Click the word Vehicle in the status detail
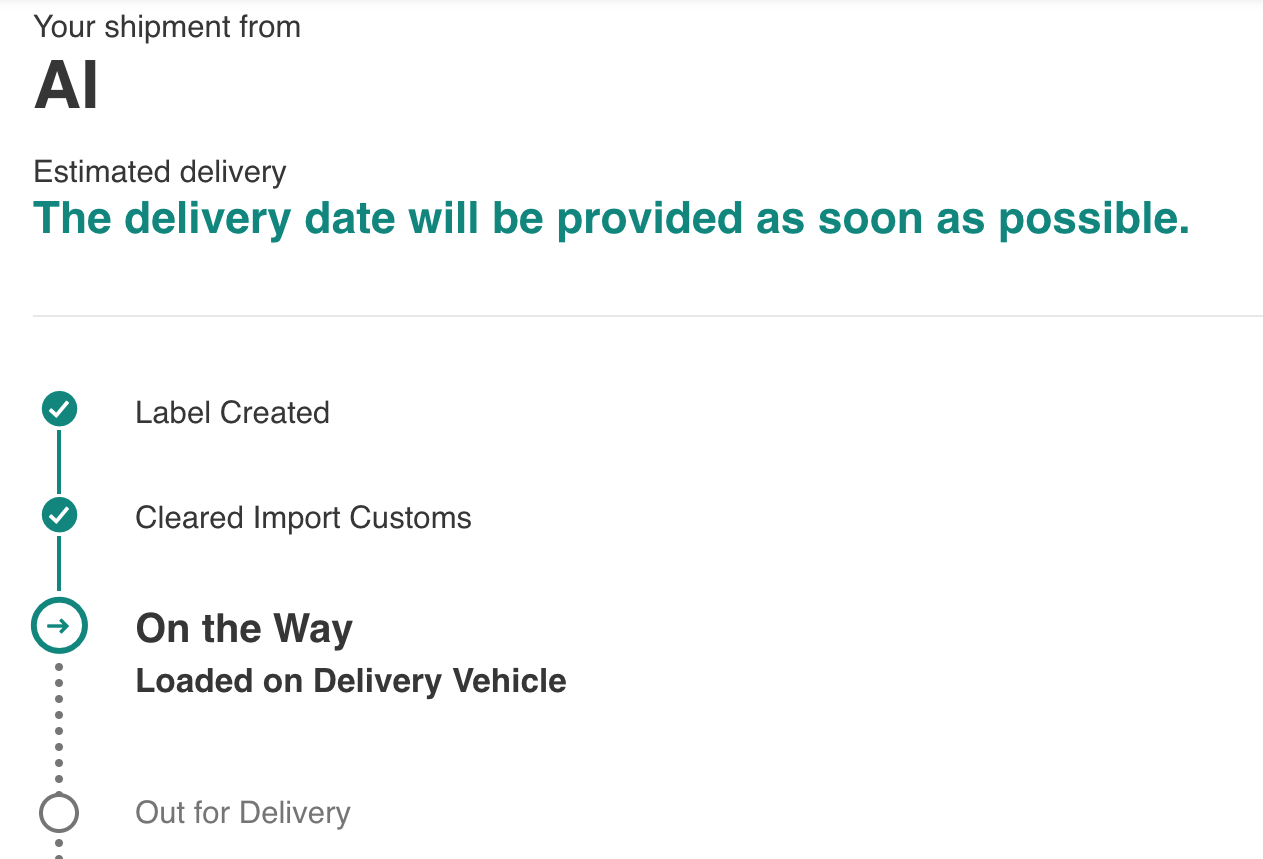 [510, 681]
